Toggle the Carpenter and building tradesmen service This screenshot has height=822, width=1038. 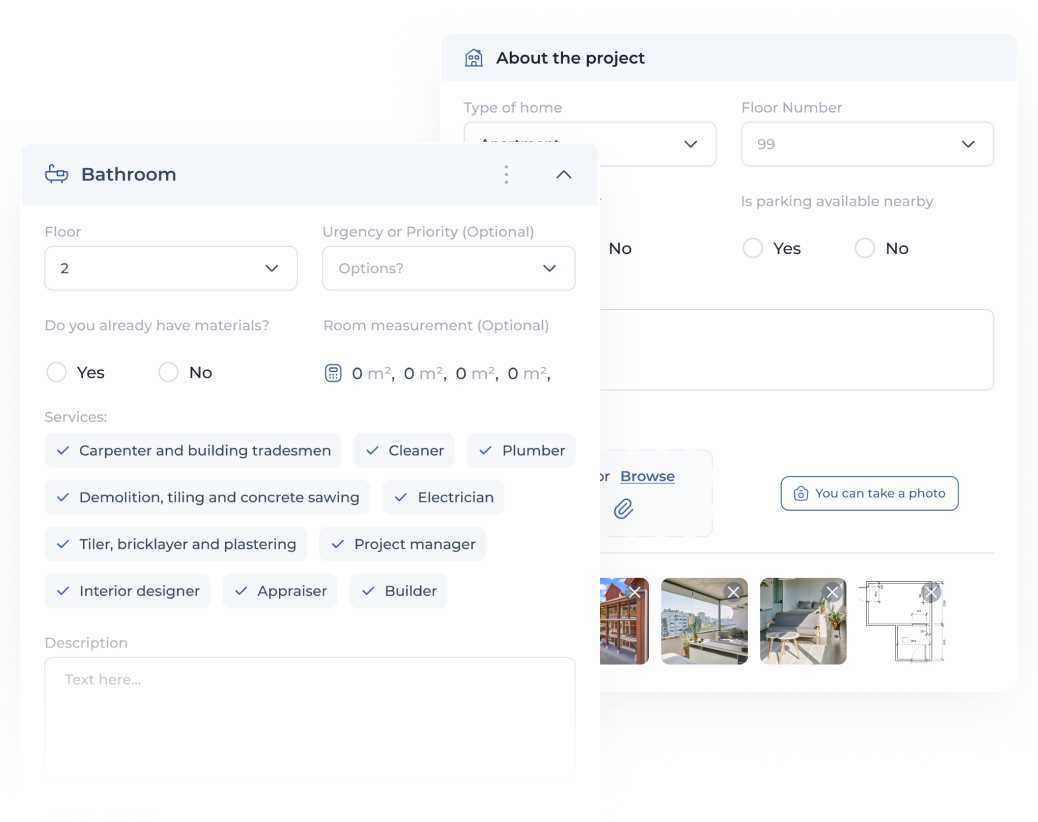click(x=193, y=451)
